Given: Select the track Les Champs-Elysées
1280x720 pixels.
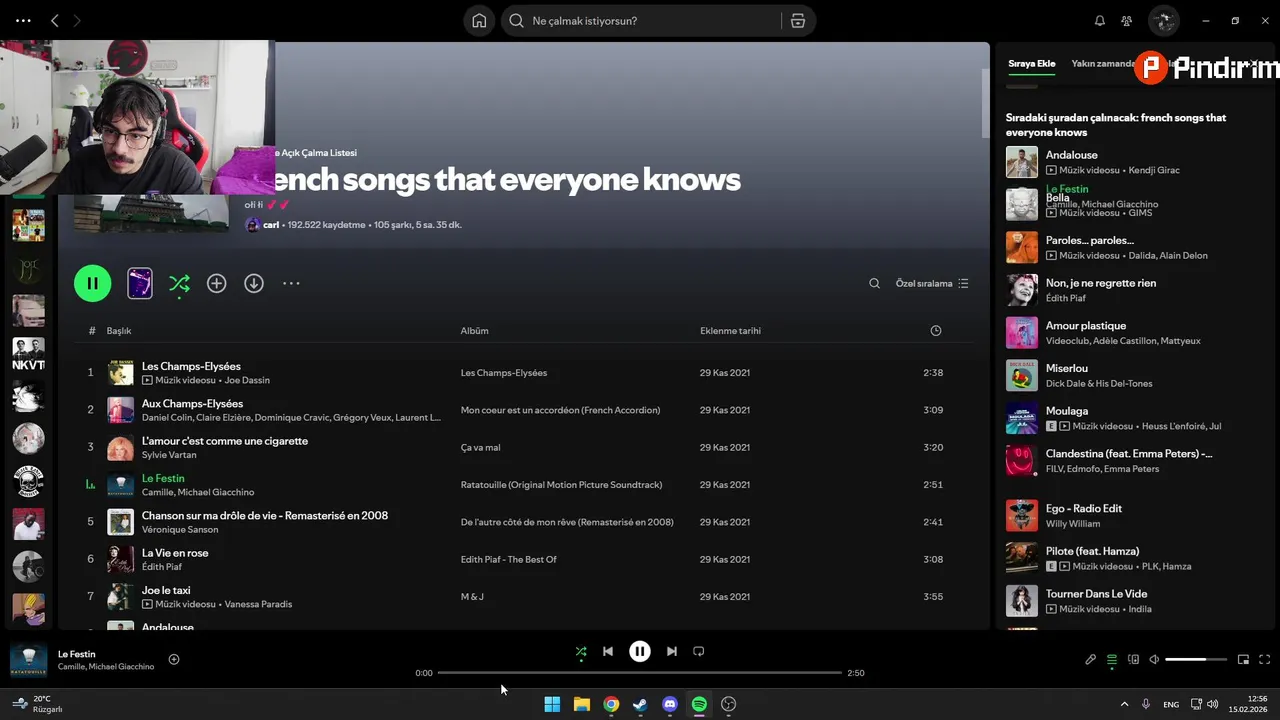Looking at the screenshot, I should [x=191, y=366].
